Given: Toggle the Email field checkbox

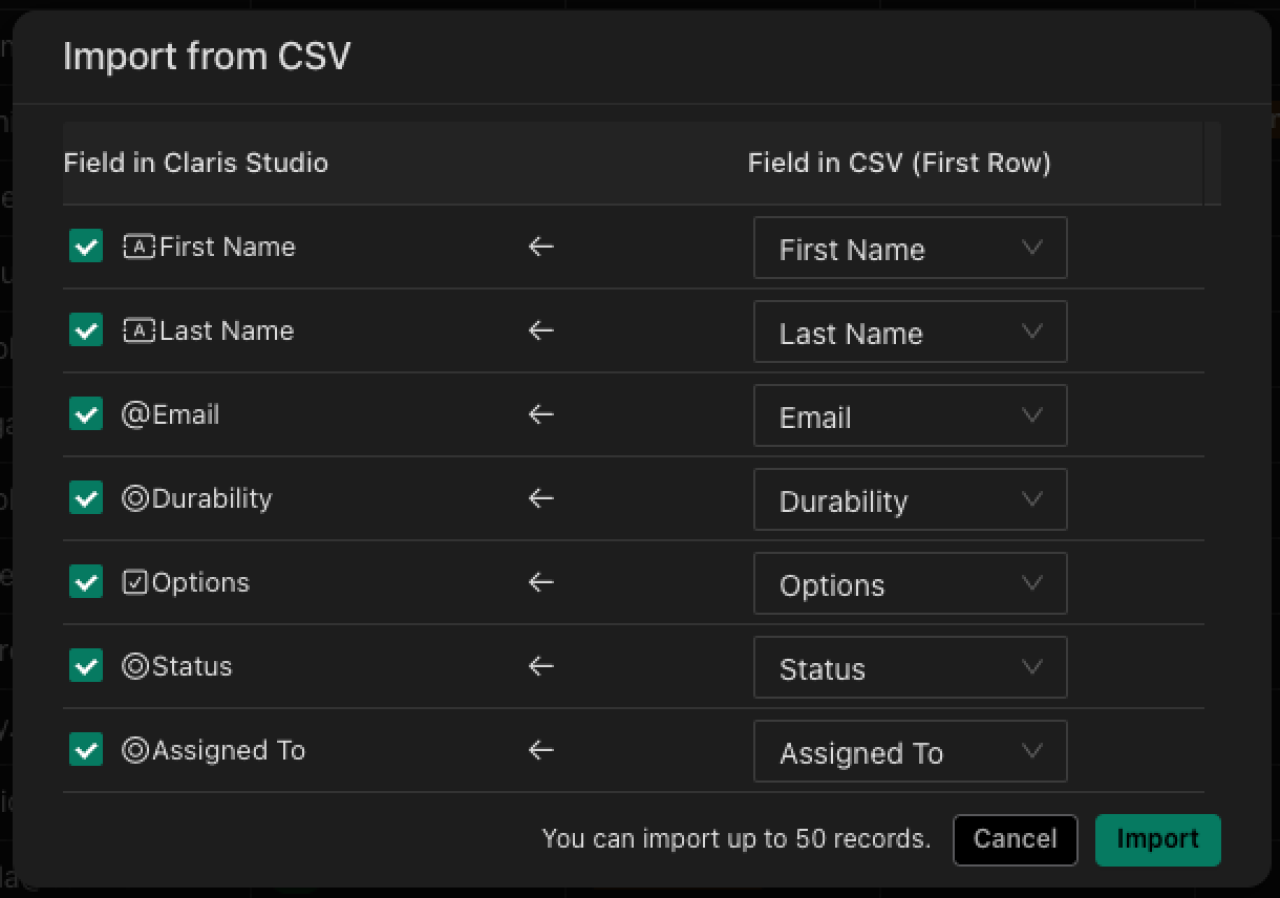Looking at the screenshot, I should (x=86, y=414).
